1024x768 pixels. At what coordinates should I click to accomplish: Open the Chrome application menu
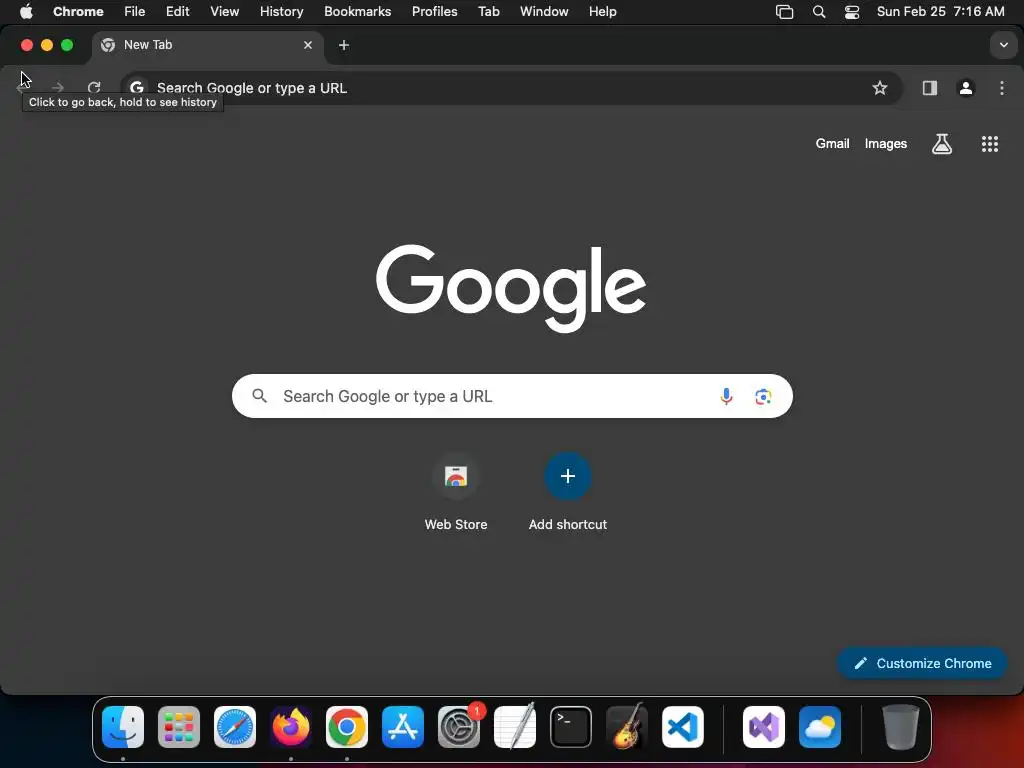(x=78, y=11)
